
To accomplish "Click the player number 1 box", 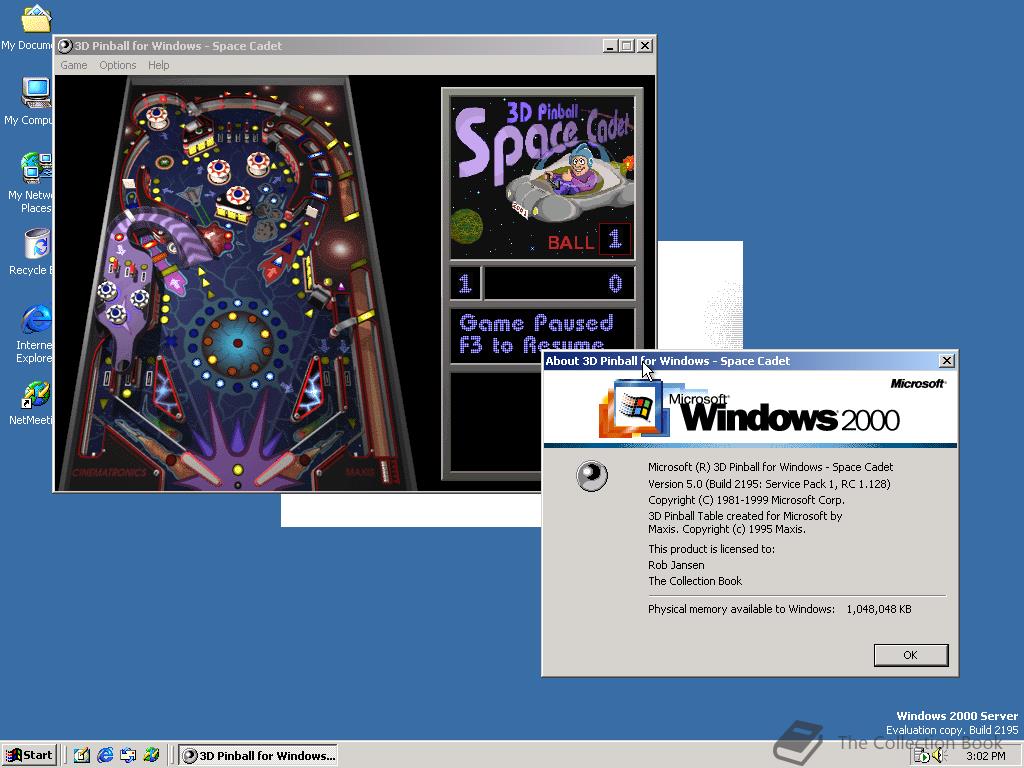I will [465, 283].
